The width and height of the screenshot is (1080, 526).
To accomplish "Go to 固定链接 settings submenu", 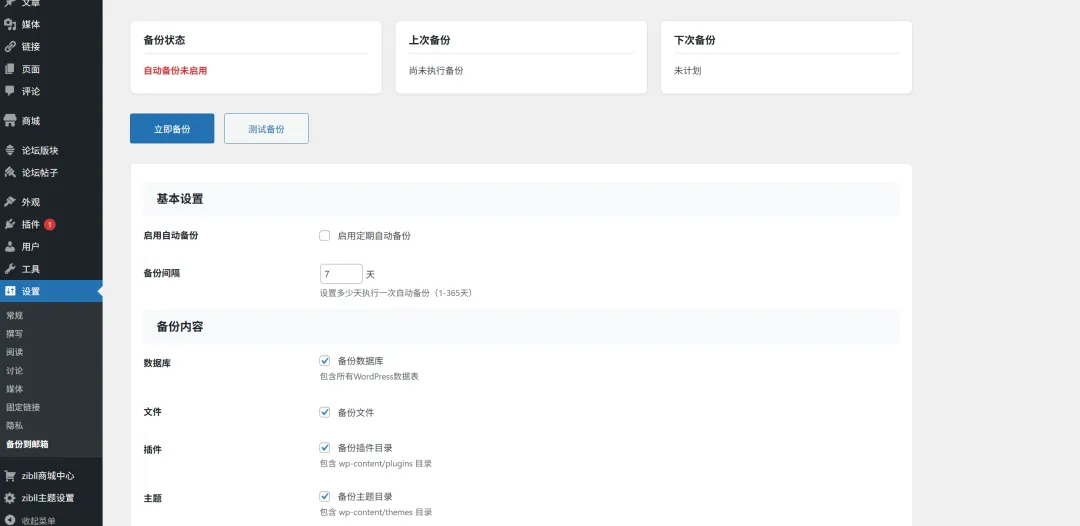I will pos(23,407).
